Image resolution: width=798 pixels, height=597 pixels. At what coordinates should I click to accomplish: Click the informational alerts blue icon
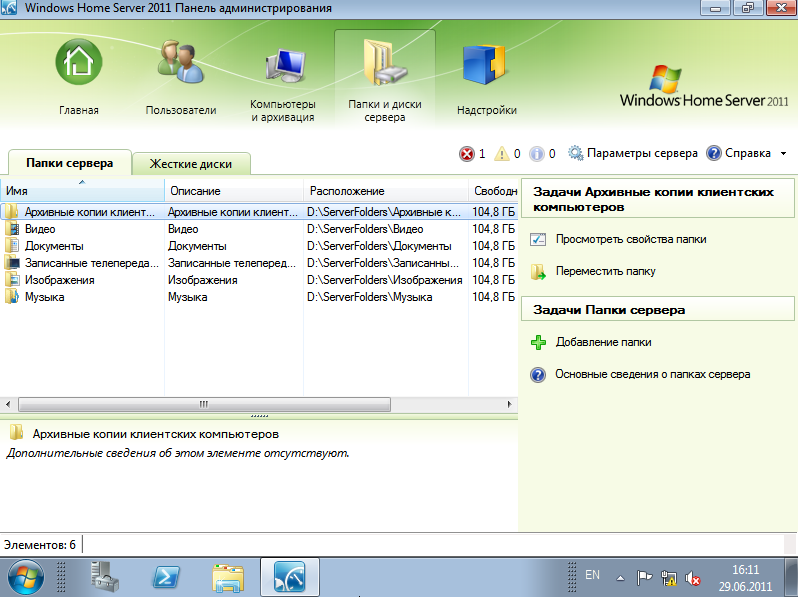[x=537, y=154]
